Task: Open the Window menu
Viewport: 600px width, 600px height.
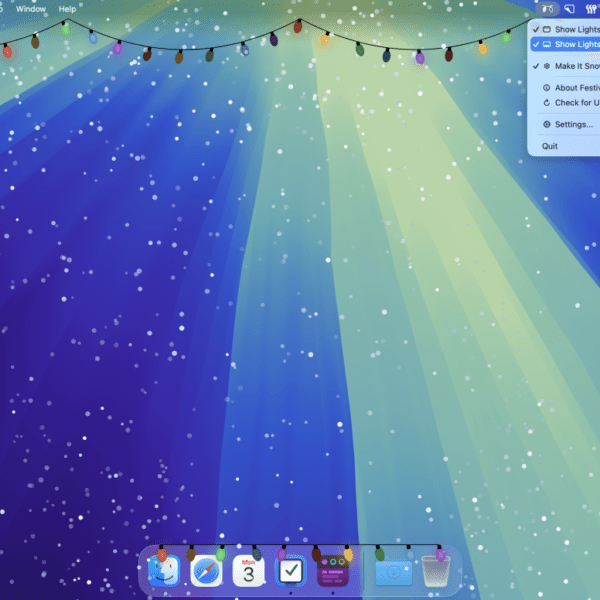Action: pyautogui.click(x=31, y=9)
